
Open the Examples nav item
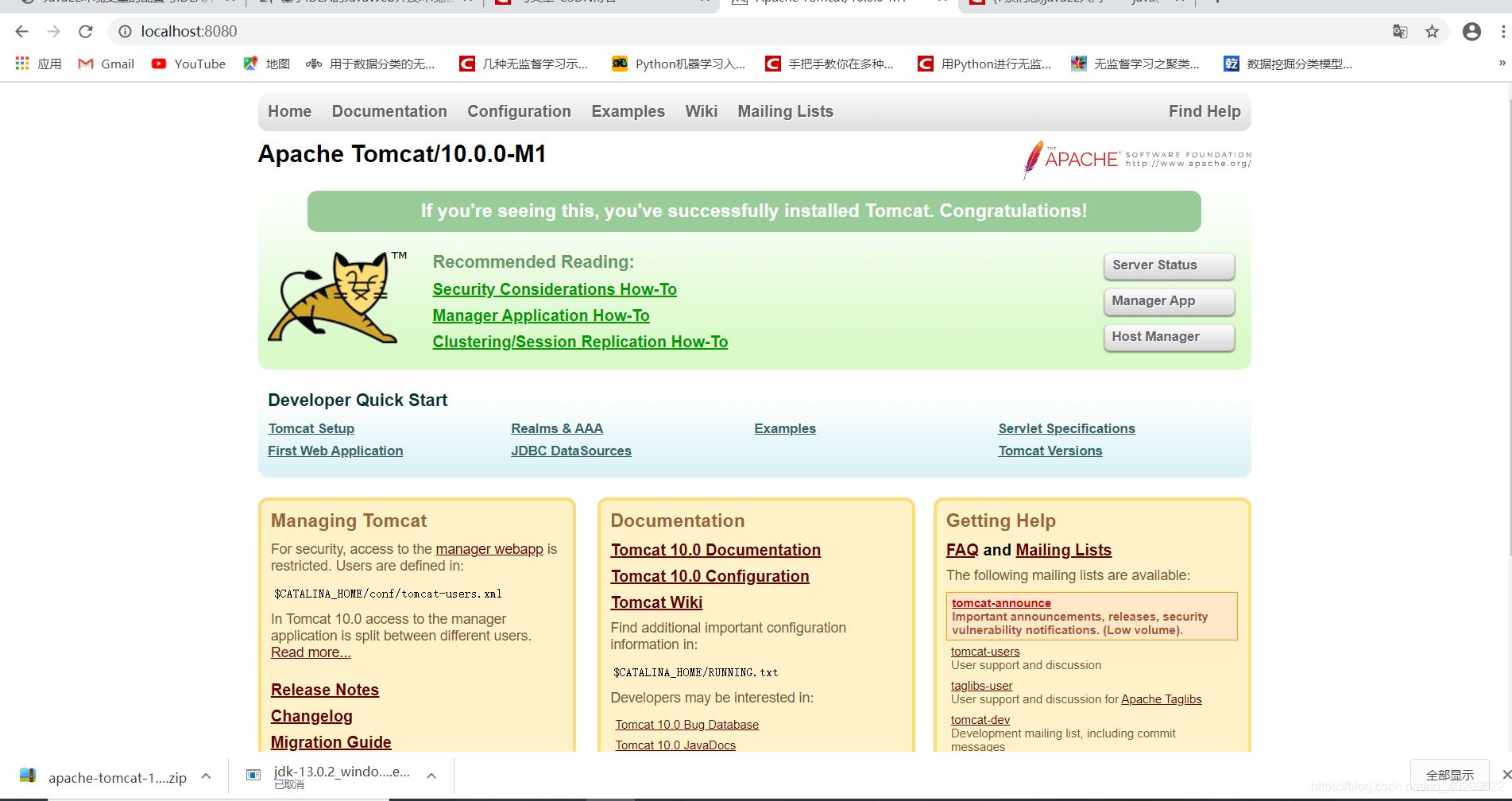(x=628, y=111)
